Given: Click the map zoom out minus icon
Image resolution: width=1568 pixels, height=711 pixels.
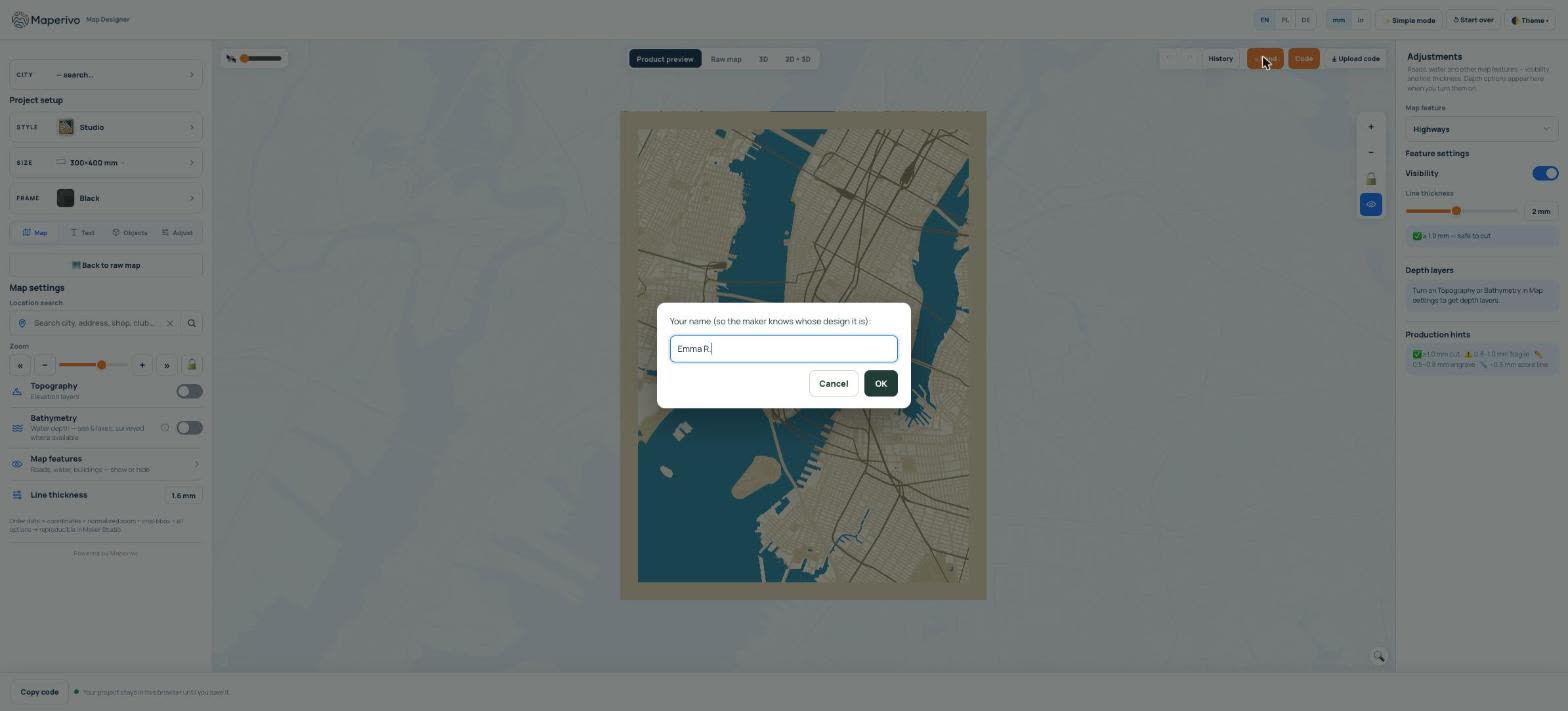Looking at the screenshot, I should (x=1371, y=153).
